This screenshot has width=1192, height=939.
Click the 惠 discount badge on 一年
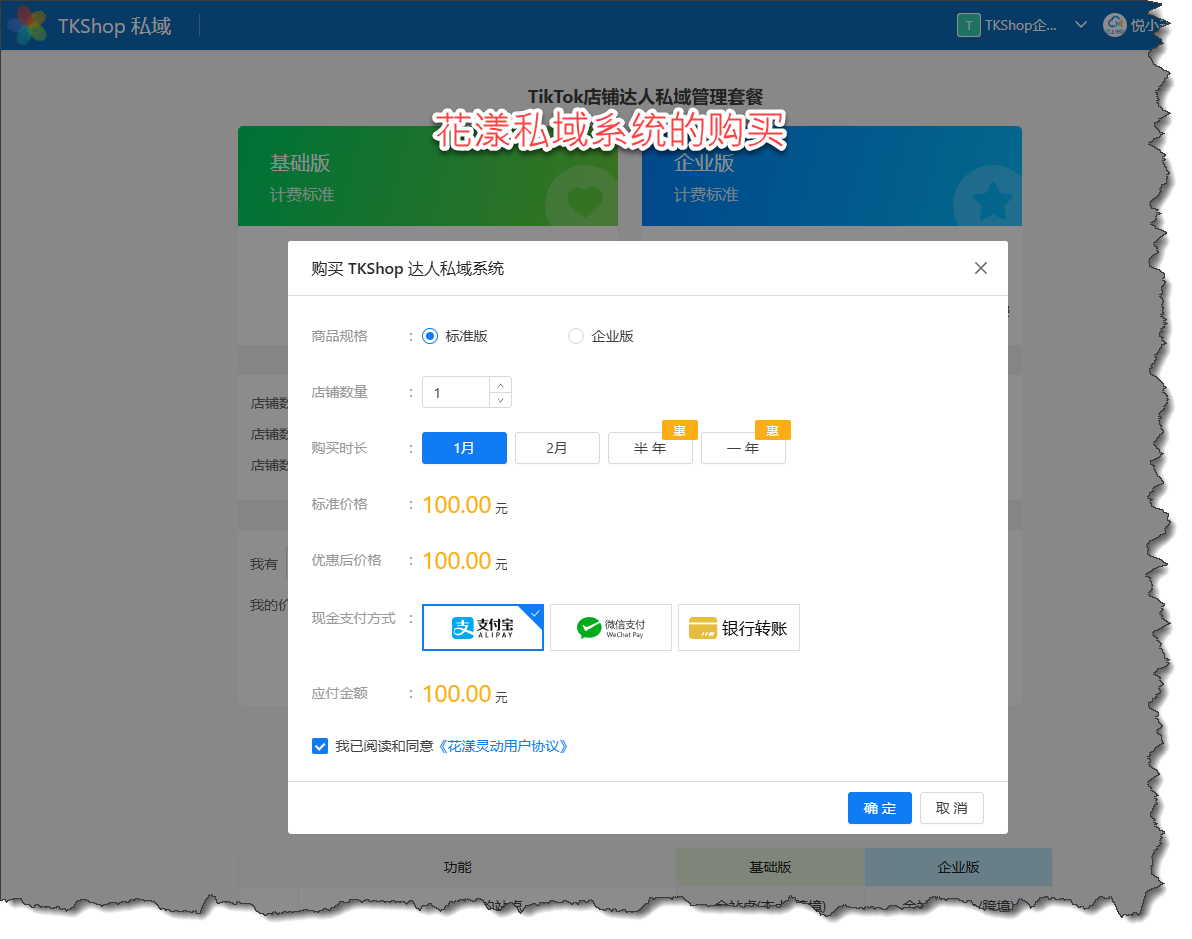point(772,430)
